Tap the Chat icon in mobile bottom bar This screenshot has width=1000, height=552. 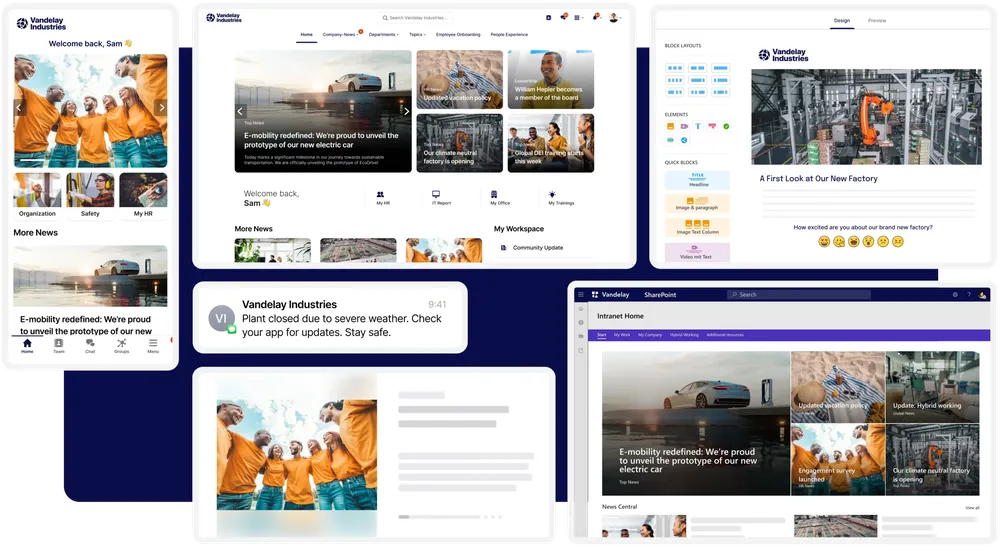[x=90, y=345]
